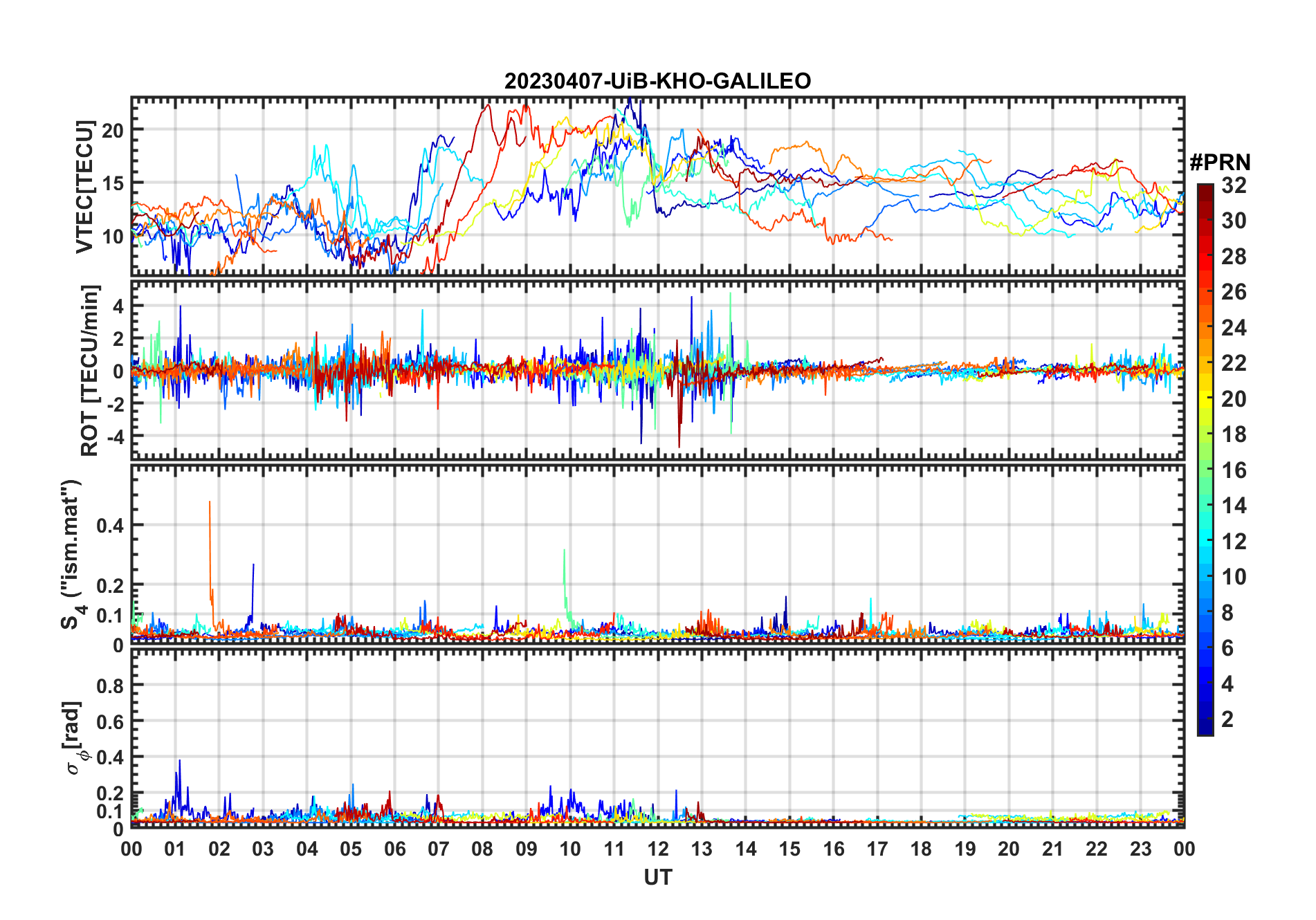Click the colorbar tick label 32
The height and width of the screenshot is (920, 1316).
coord(1234,185)
